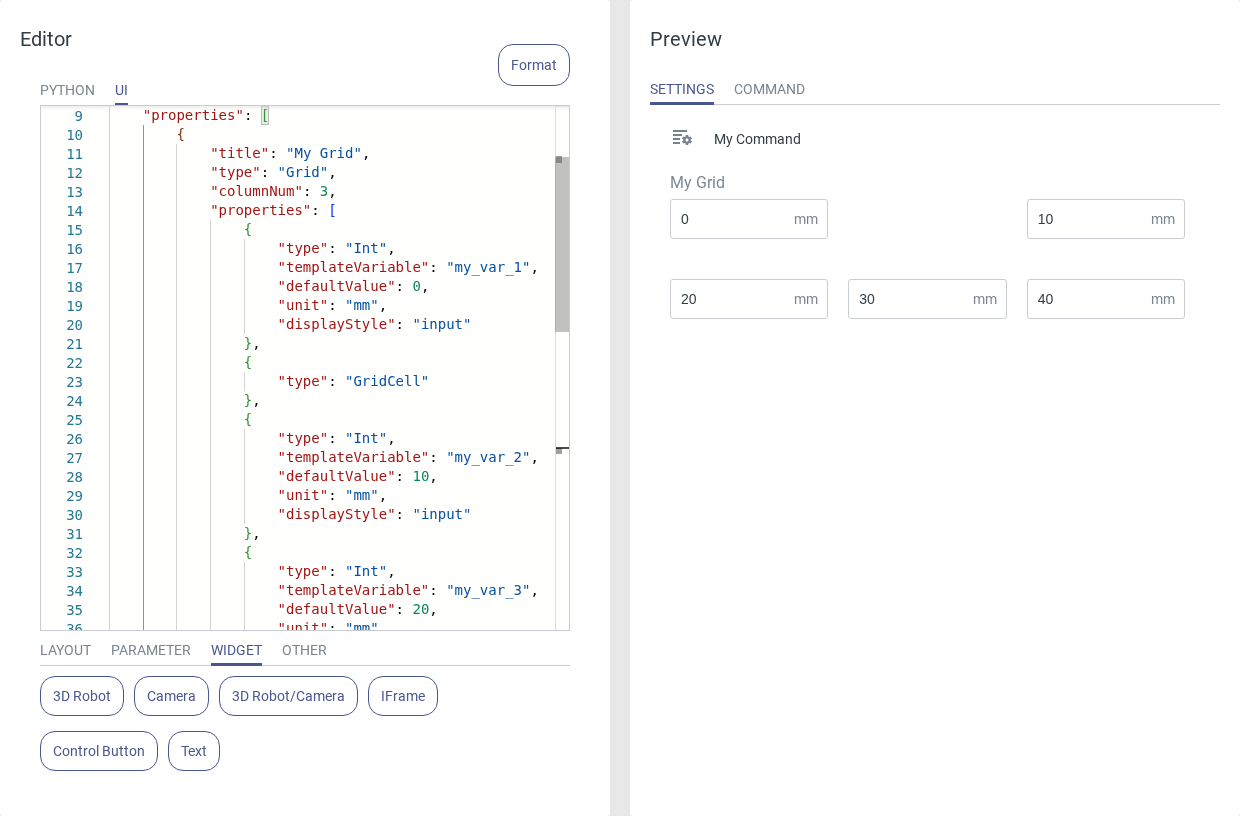The height and width of the screenshot is (816, 1240).
Task: Add the 3D Robot/Camera widget
Action: [x=288, y=696]
